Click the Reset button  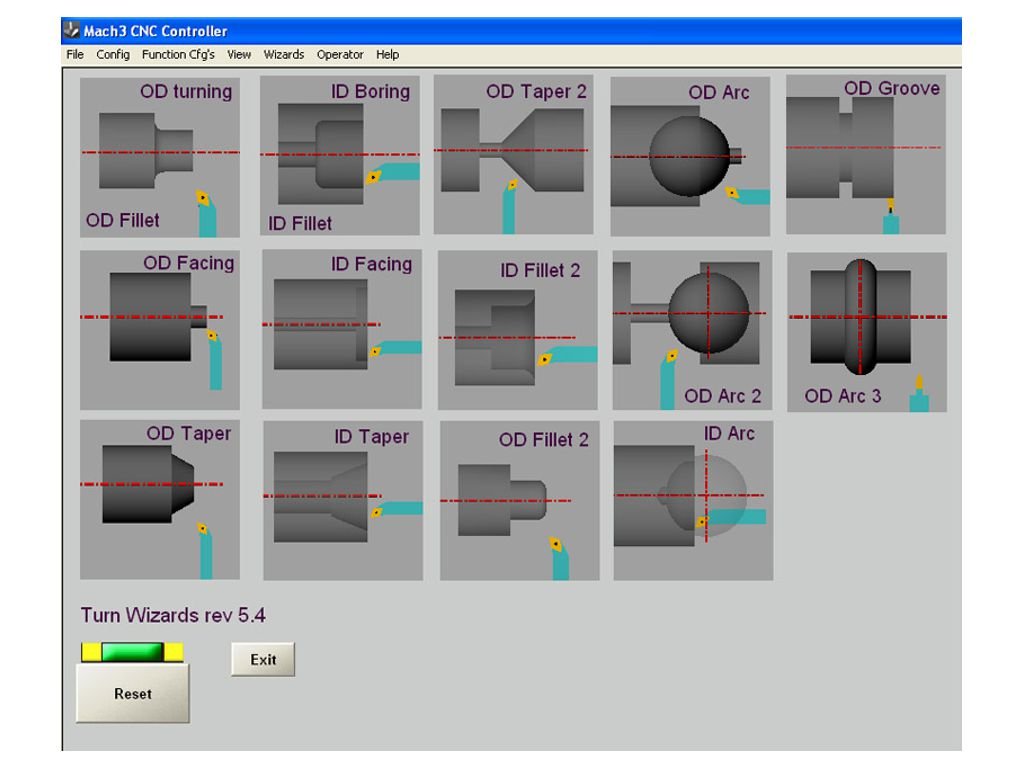(133, 694)
